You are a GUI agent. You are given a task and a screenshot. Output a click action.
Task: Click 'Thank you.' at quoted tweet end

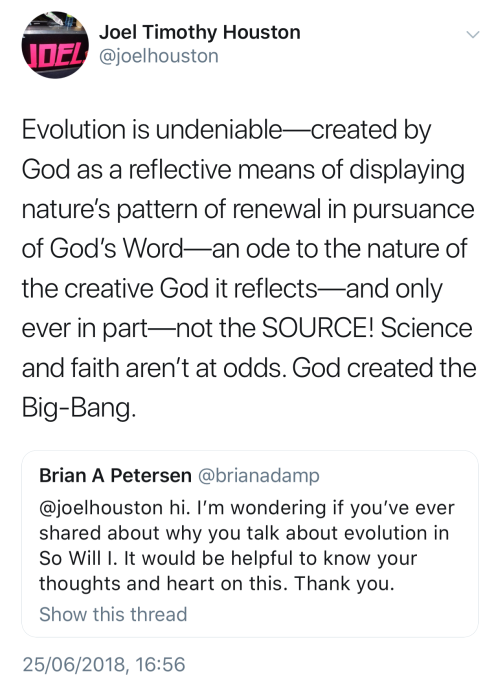coord(345,584)
